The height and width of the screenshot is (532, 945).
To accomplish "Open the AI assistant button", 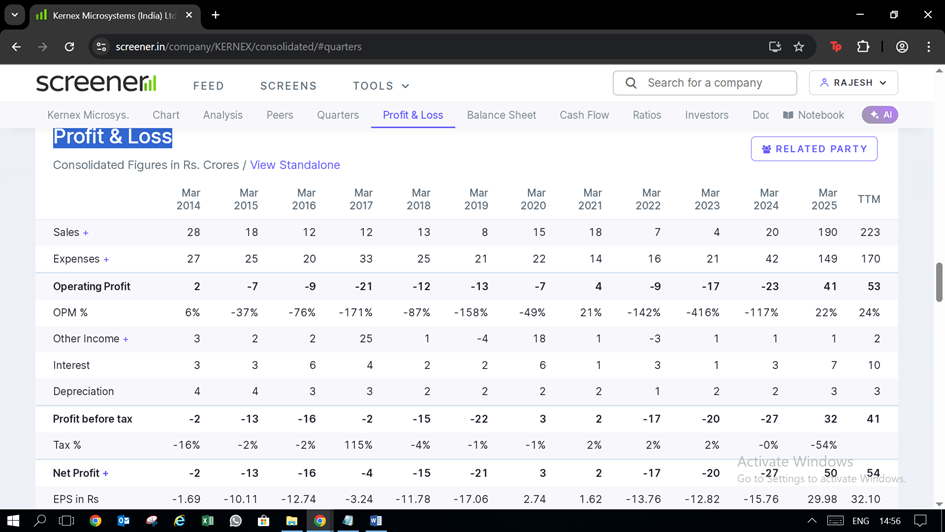I will pos(880,115).
